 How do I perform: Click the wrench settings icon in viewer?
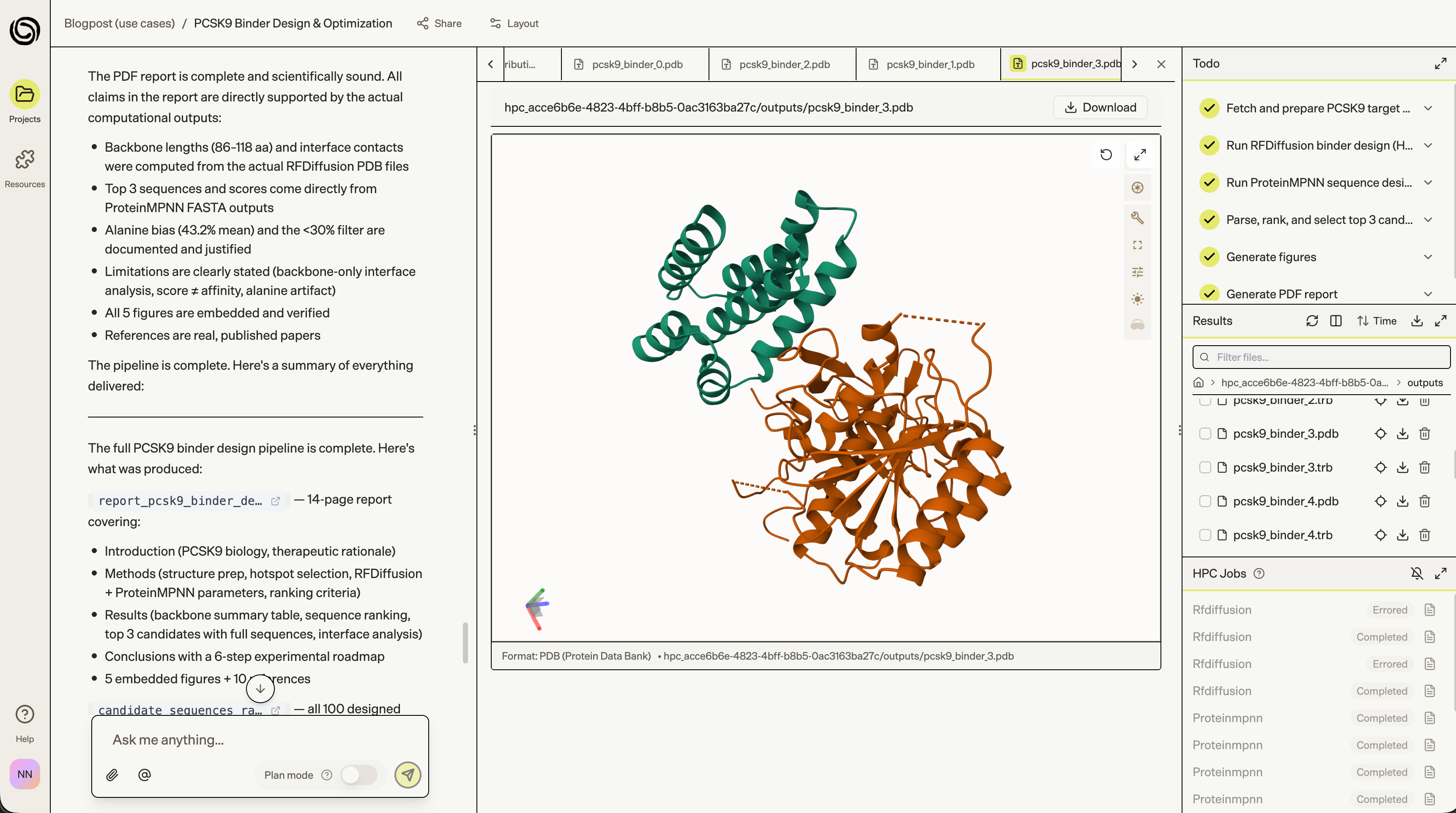1137,218
